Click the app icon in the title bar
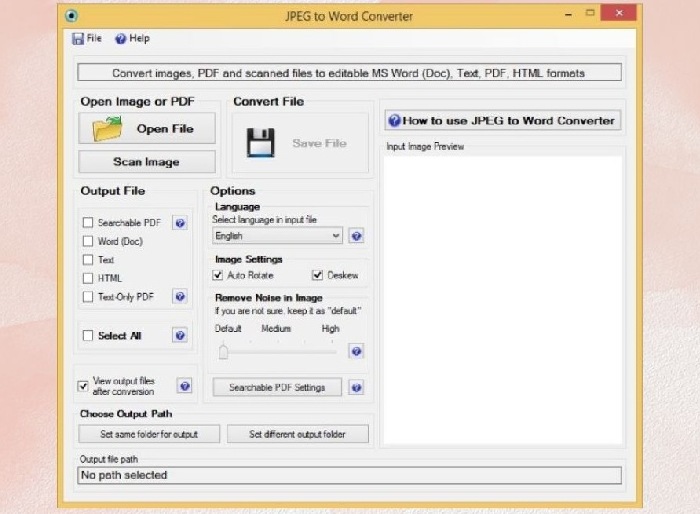Viewport: 700px width, 514px height. click(x=71, y=16)
